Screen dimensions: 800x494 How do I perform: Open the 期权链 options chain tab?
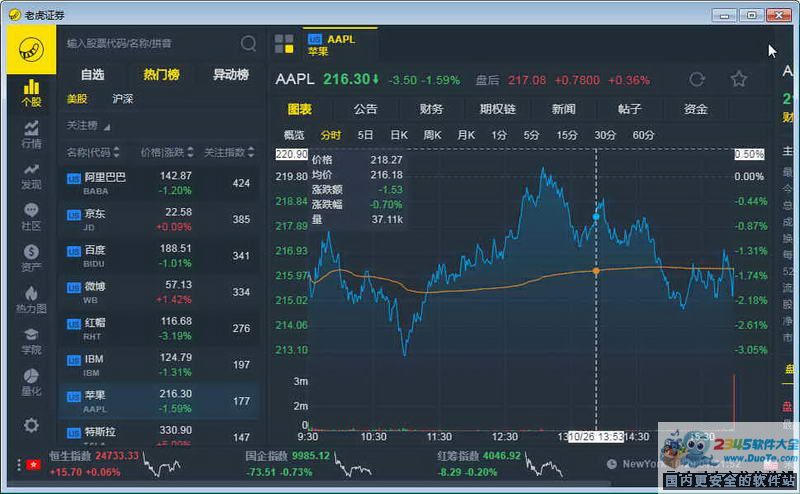pos(497,109)
